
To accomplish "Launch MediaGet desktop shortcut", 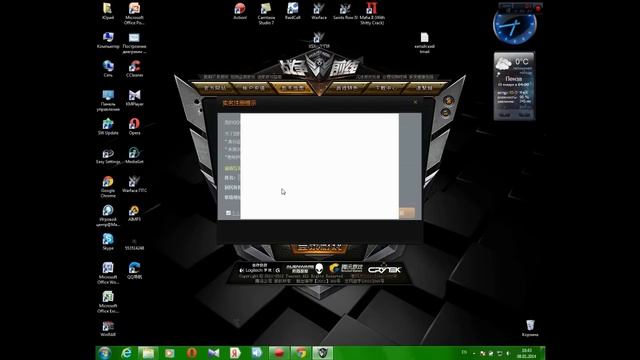I will click(x=134, y=156).
